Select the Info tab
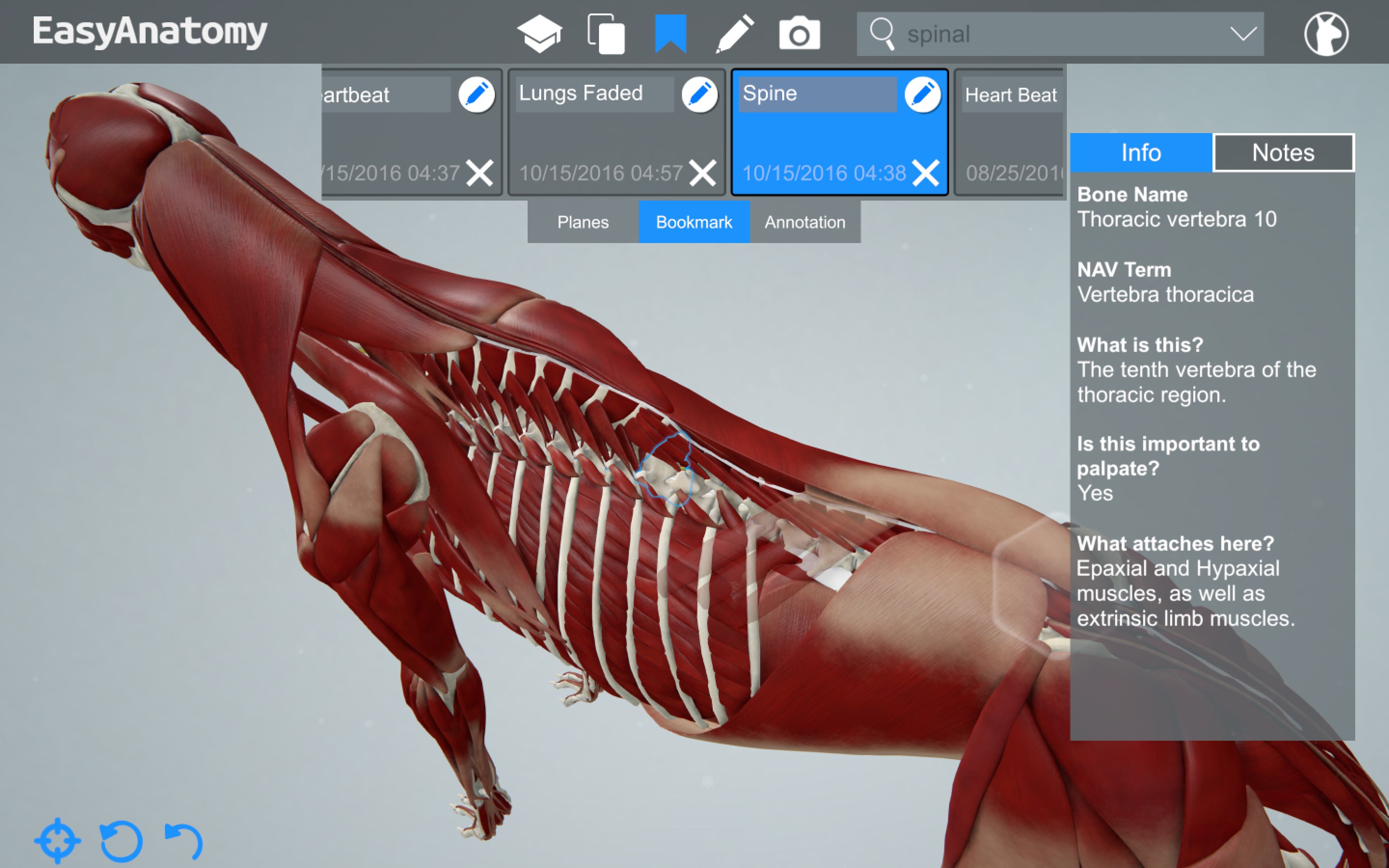The image size is (1389, 868). point(1141,153)
